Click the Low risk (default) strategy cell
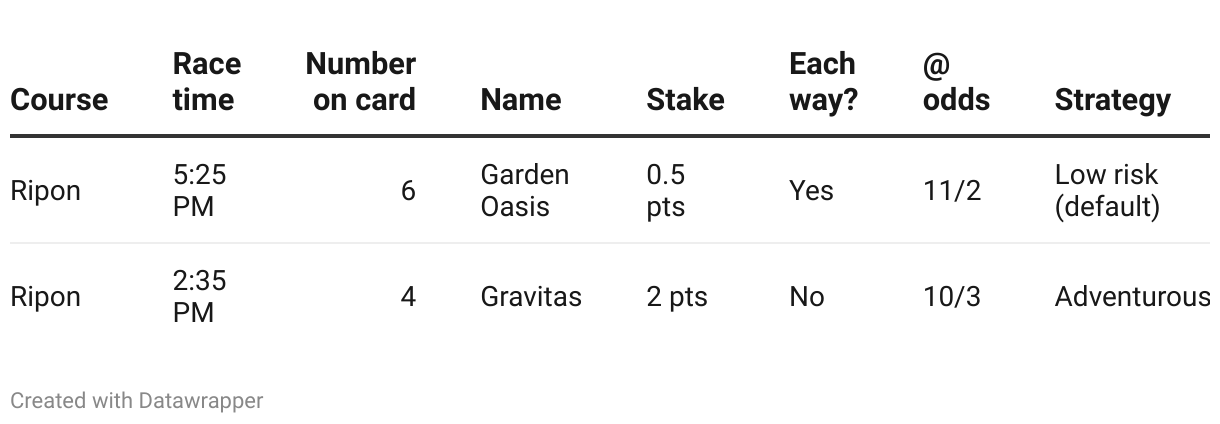The height and width of the screenshot is (424, 1220). 1107,191
